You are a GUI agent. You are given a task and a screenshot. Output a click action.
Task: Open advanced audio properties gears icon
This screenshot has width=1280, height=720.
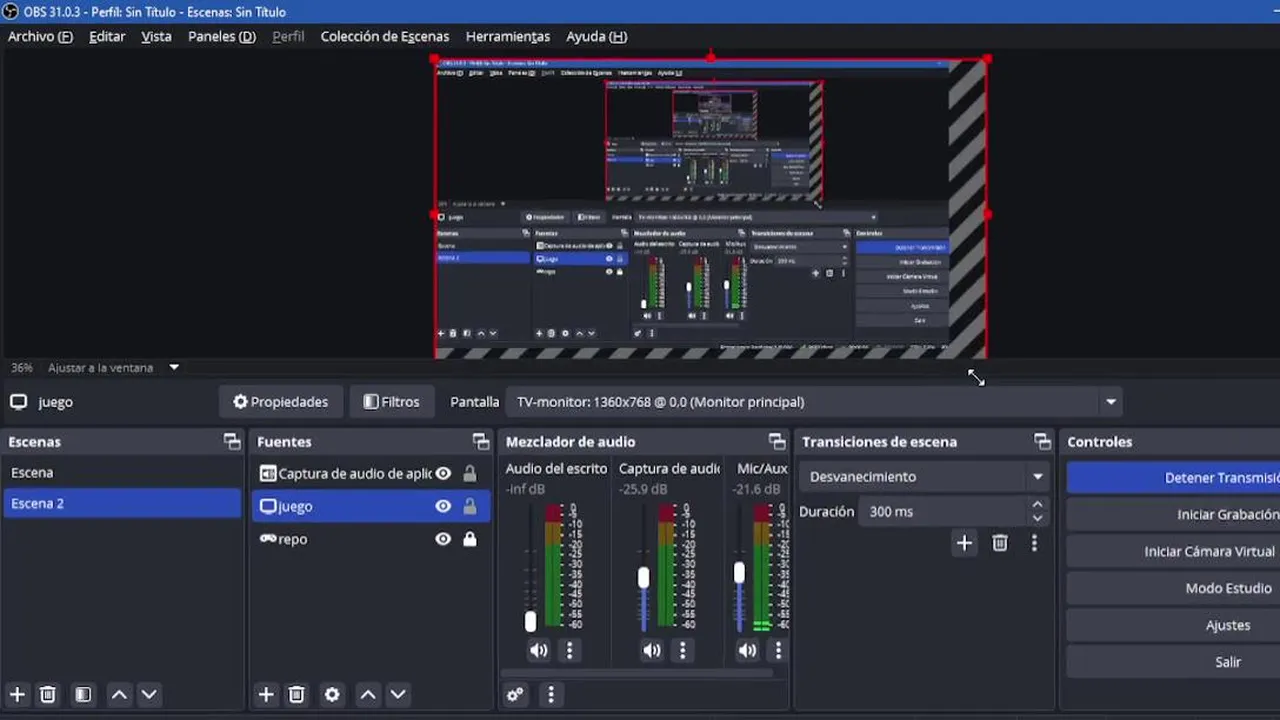515,694
